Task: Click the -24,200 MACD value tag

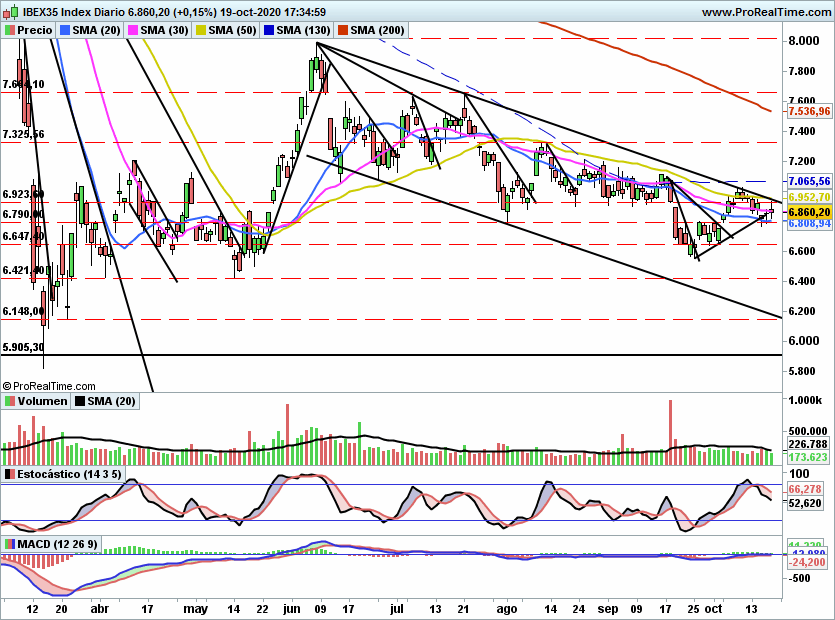Action: coord(807,562)
